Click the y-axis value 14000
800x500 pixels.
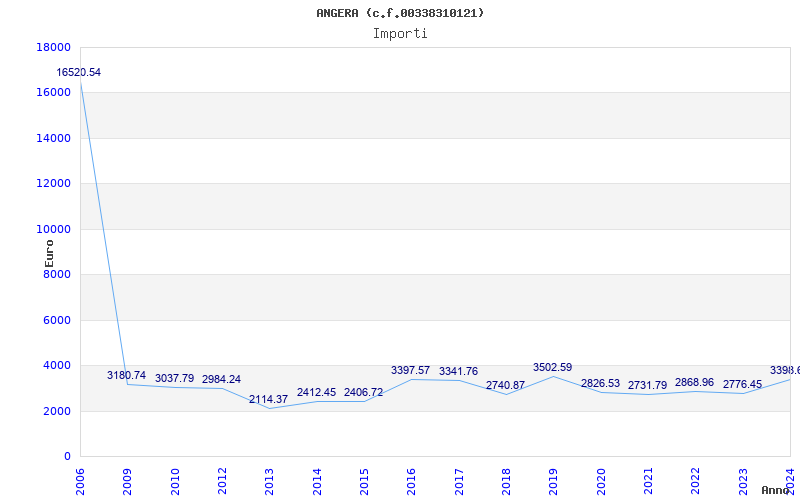tap(54, 138)
